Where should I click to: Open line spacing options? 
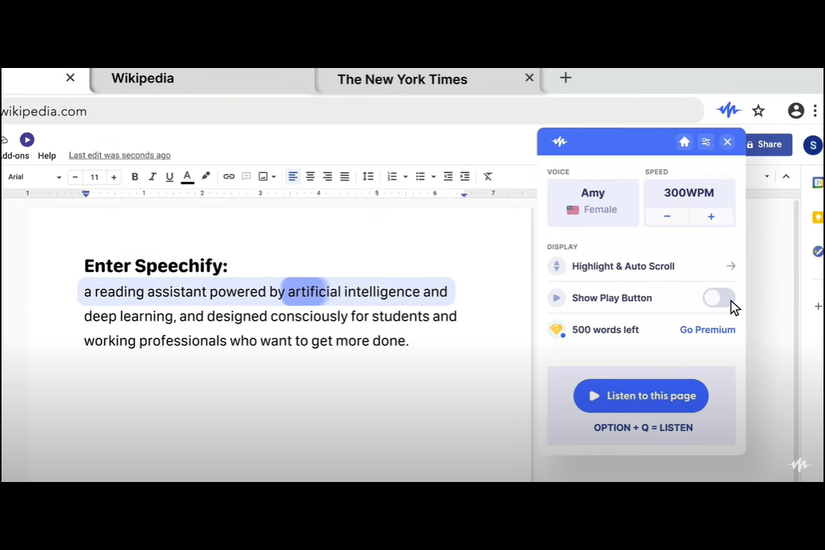click(368, 176)
